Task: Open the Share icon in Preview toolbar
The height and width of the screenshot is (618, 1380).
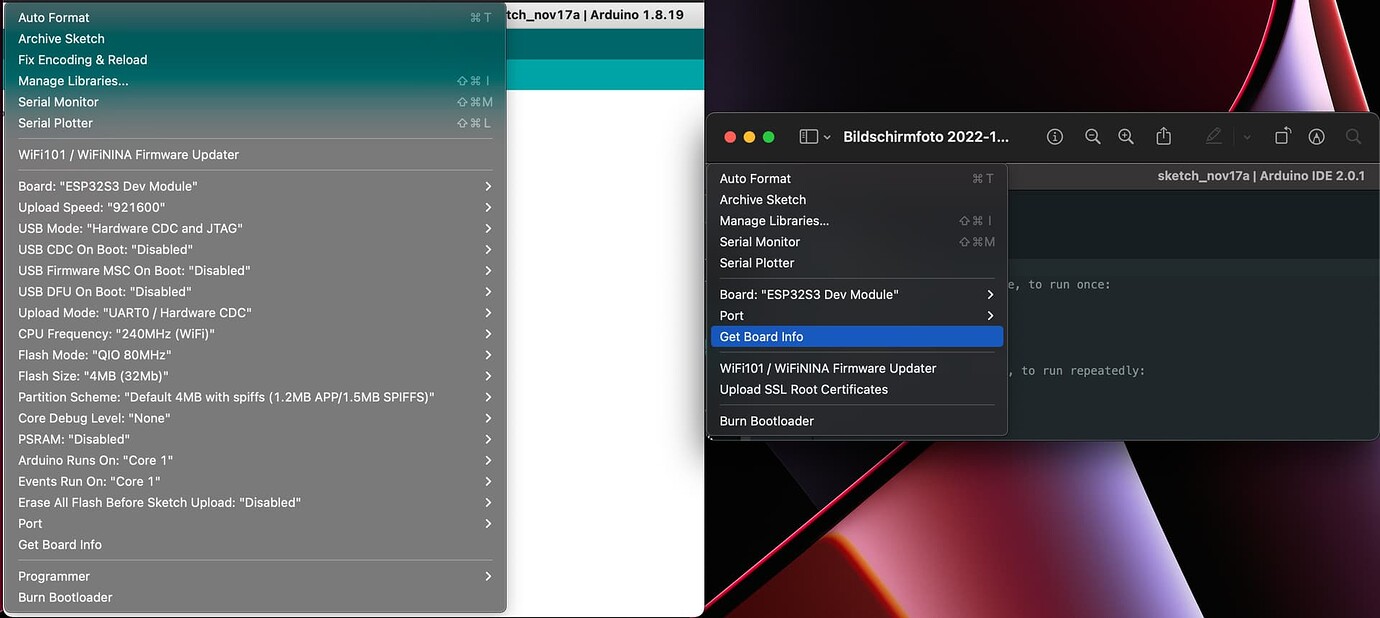Action: (x=1162, y=136)
